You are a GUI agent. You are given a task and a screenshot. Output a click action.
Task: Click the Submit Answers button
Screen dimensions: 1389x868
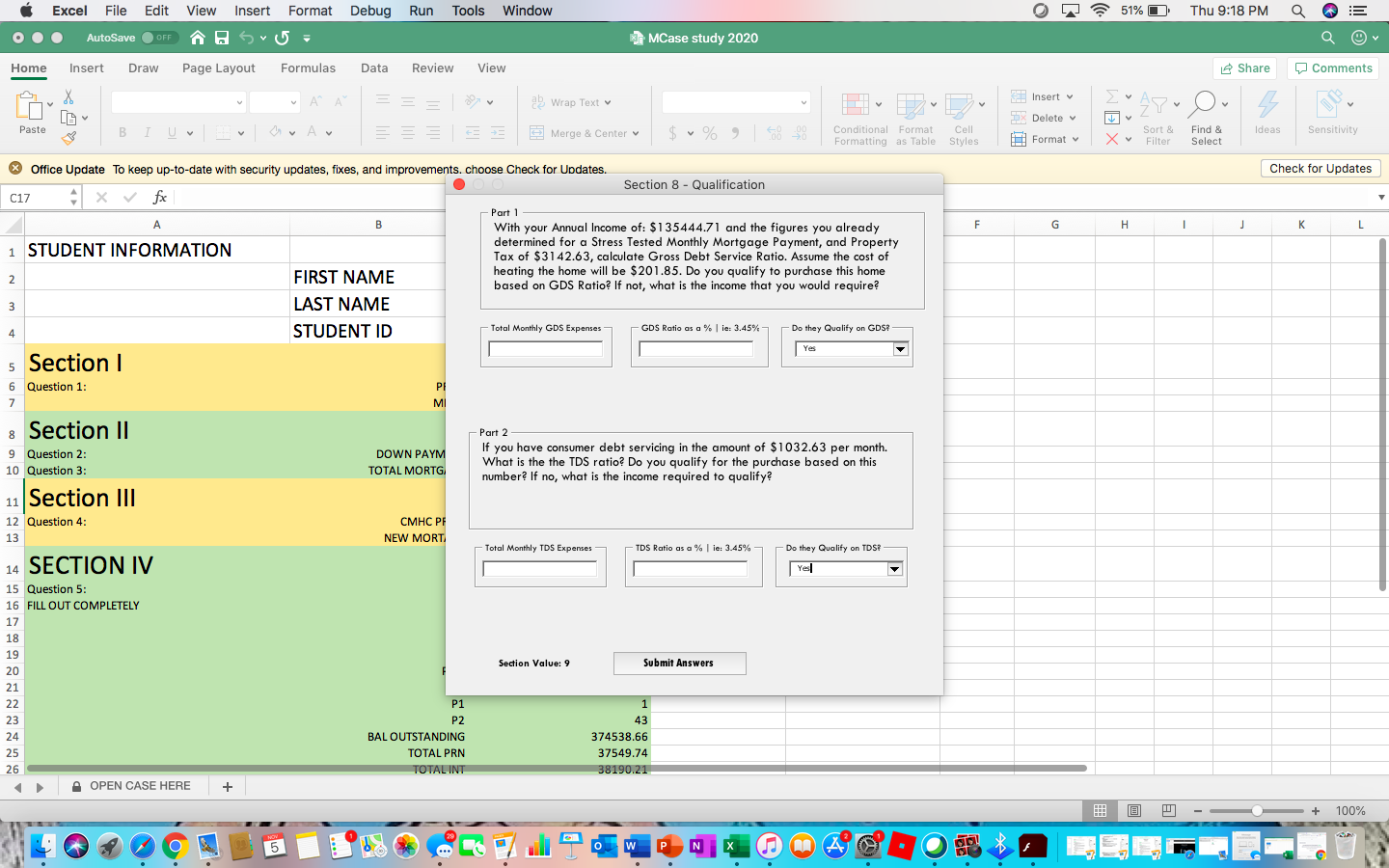(679, 664)
